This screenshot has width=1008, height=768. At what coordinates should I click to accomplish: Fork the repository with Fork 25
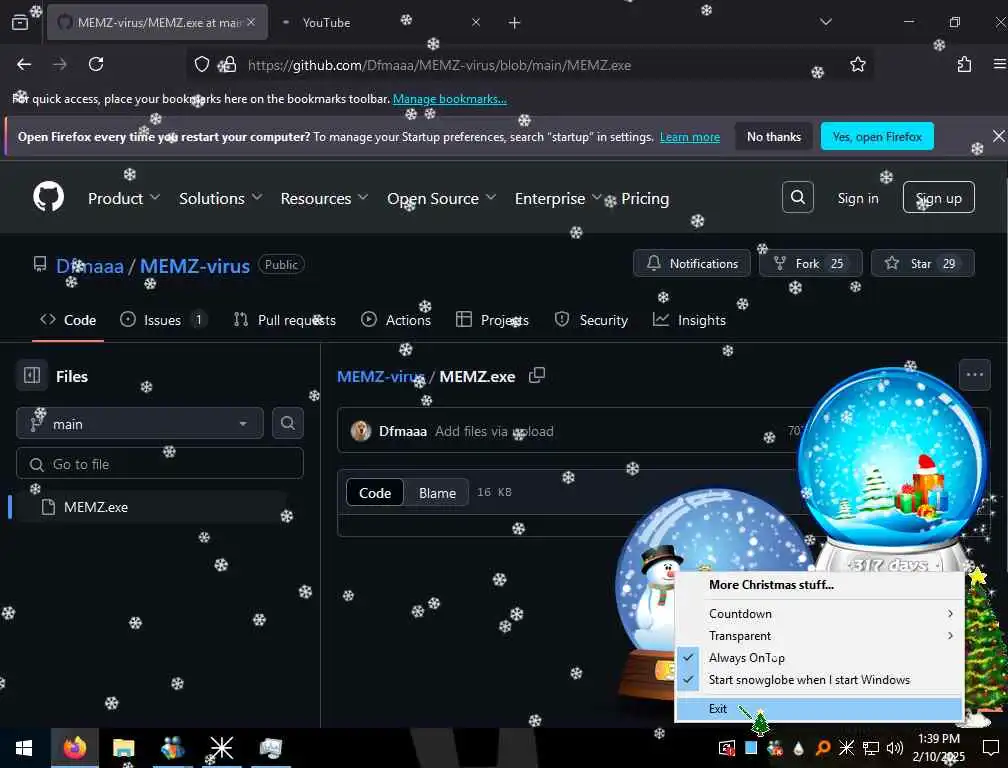(x=810, y=263)
